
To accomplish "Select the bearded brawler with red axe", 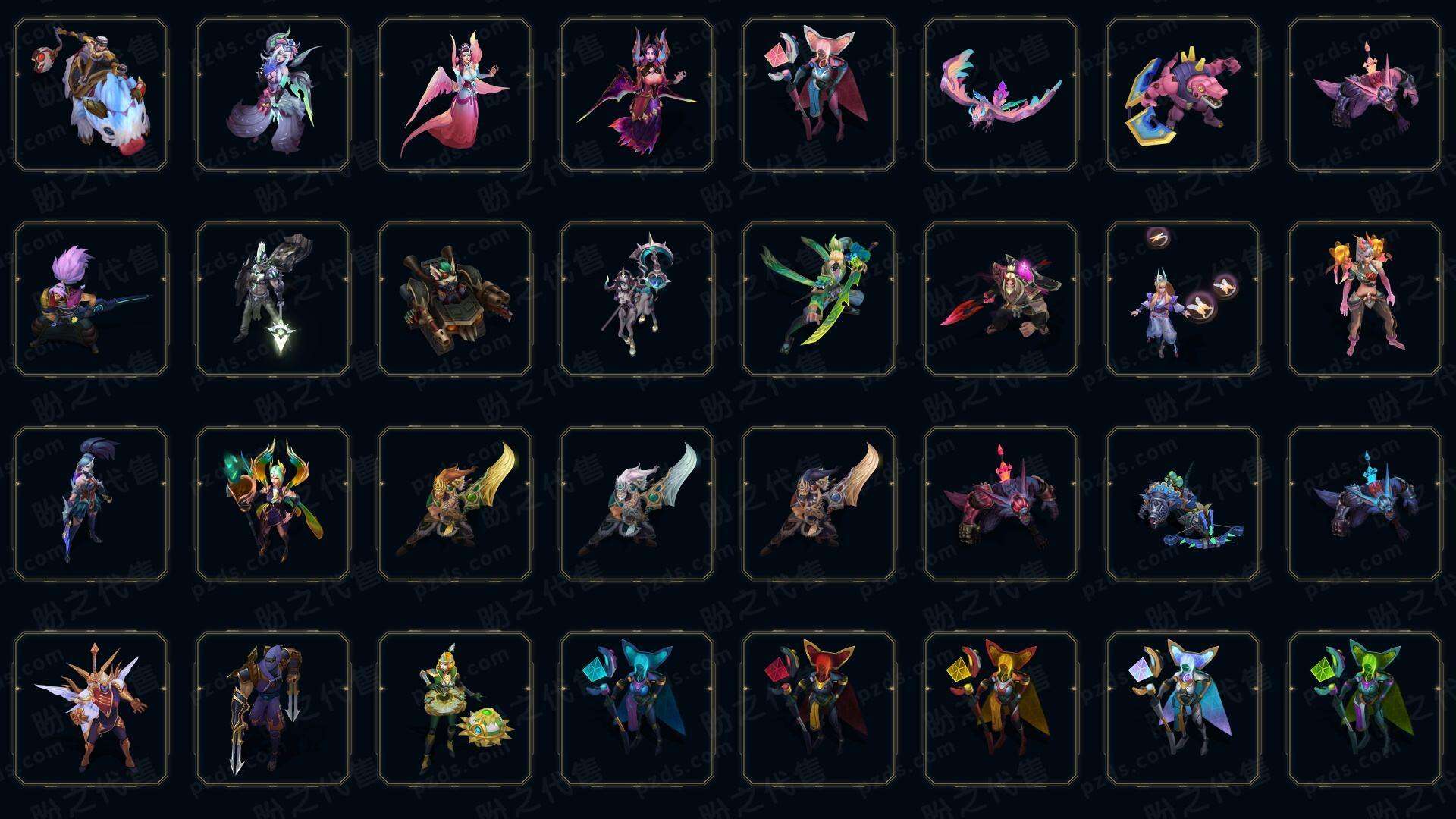I will tap(1001, 299).
